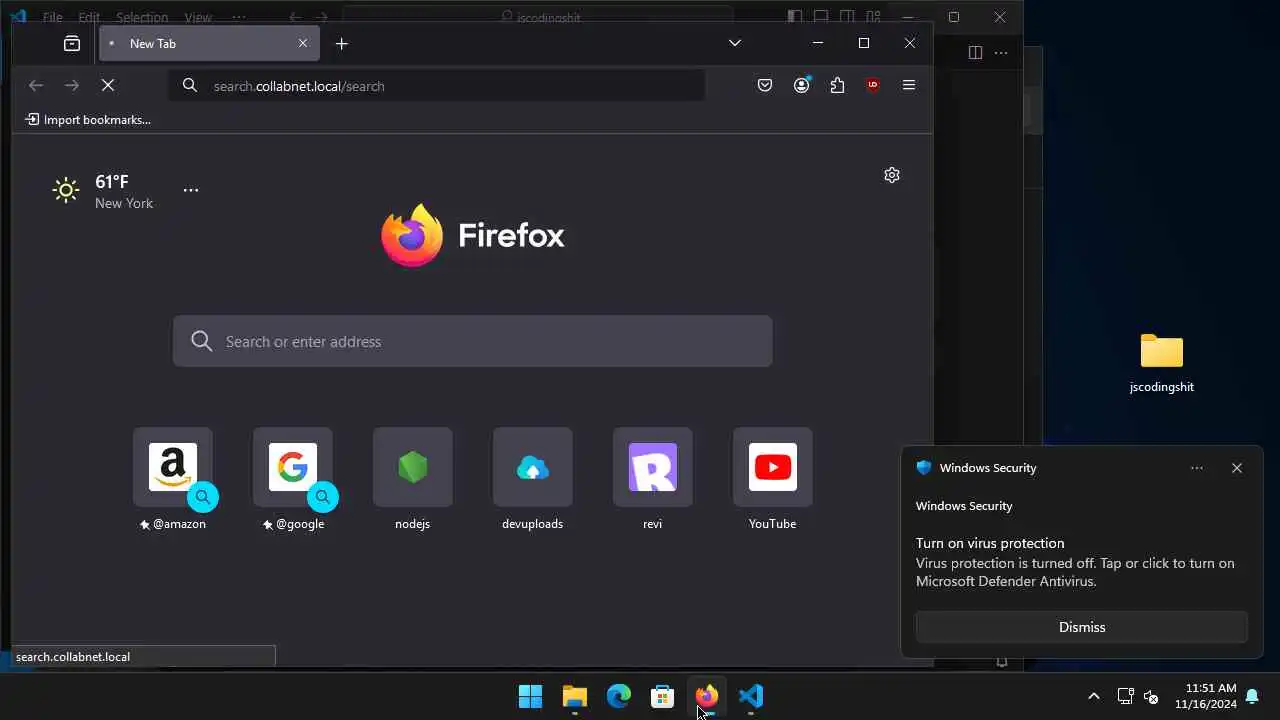Click the Turn on virus protection message
Image resolution: width=1280 pixels, height=720 pixels.
pyautogui.click(x=1075, y=562)
